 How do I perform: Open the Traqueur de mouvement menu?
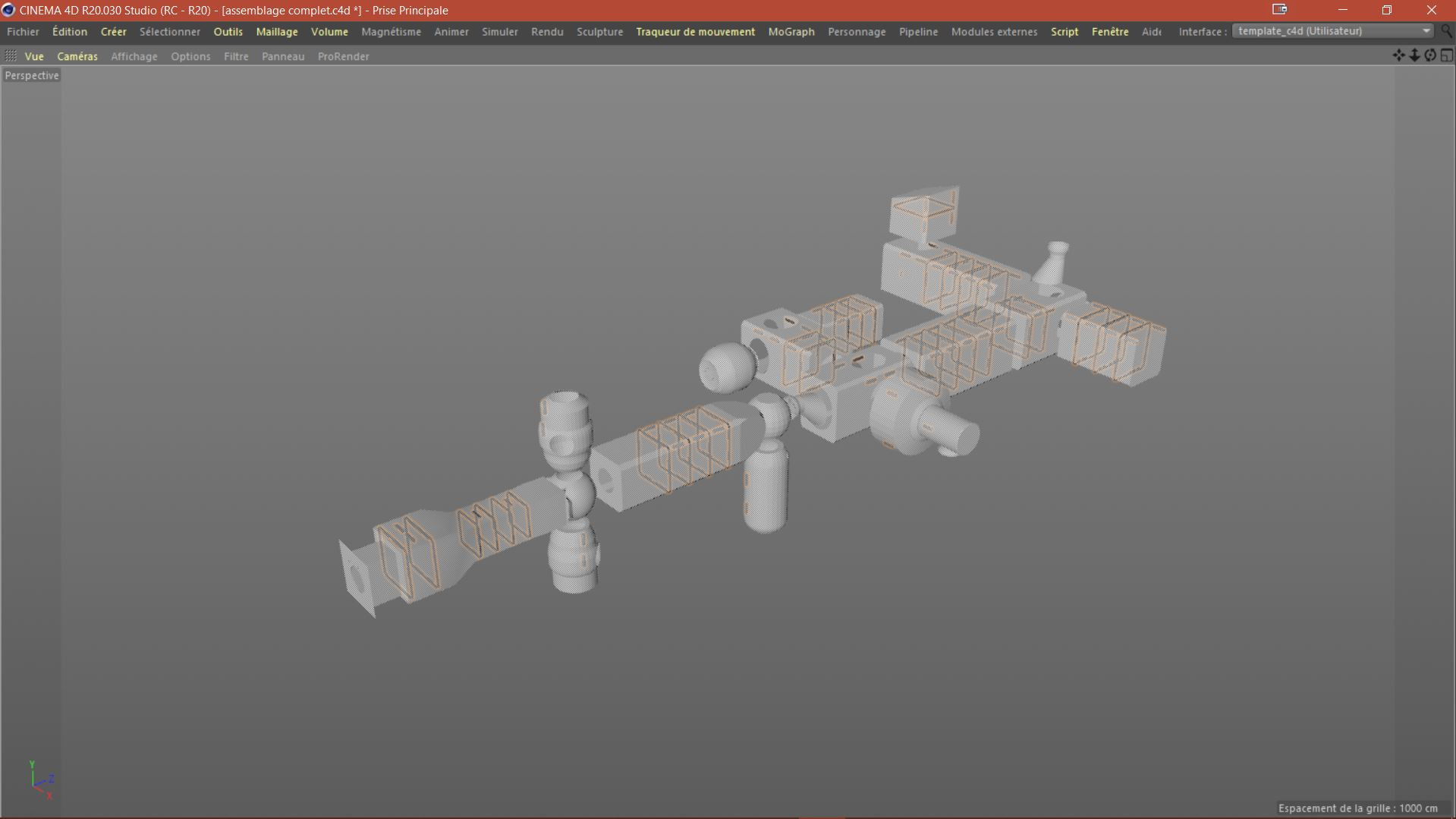695,32
